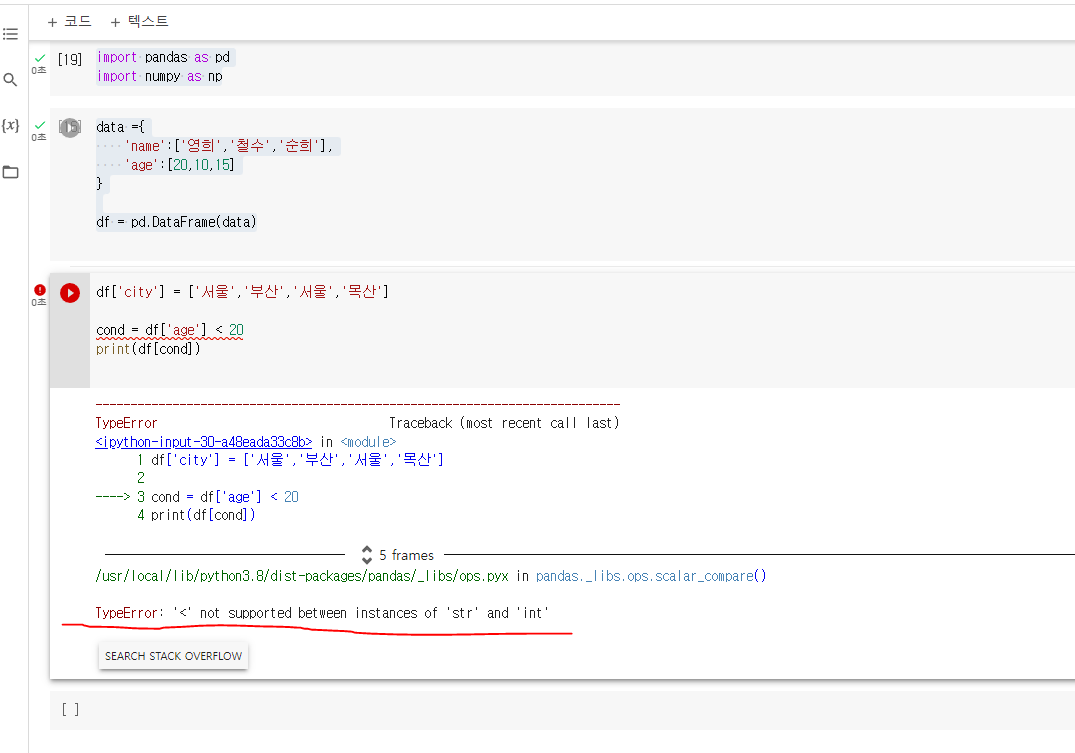Run the failed cell with red play button
This screenshot has height=753, width=1075.
click(x=70, y=293)
